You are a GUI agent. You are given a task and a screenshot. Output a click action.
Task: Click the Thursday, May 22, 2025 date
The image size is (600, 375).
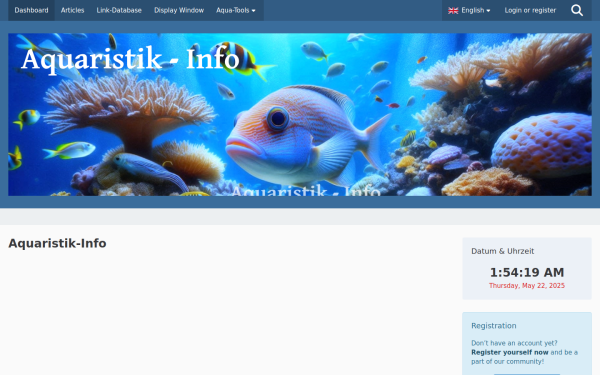click(527, 285)
